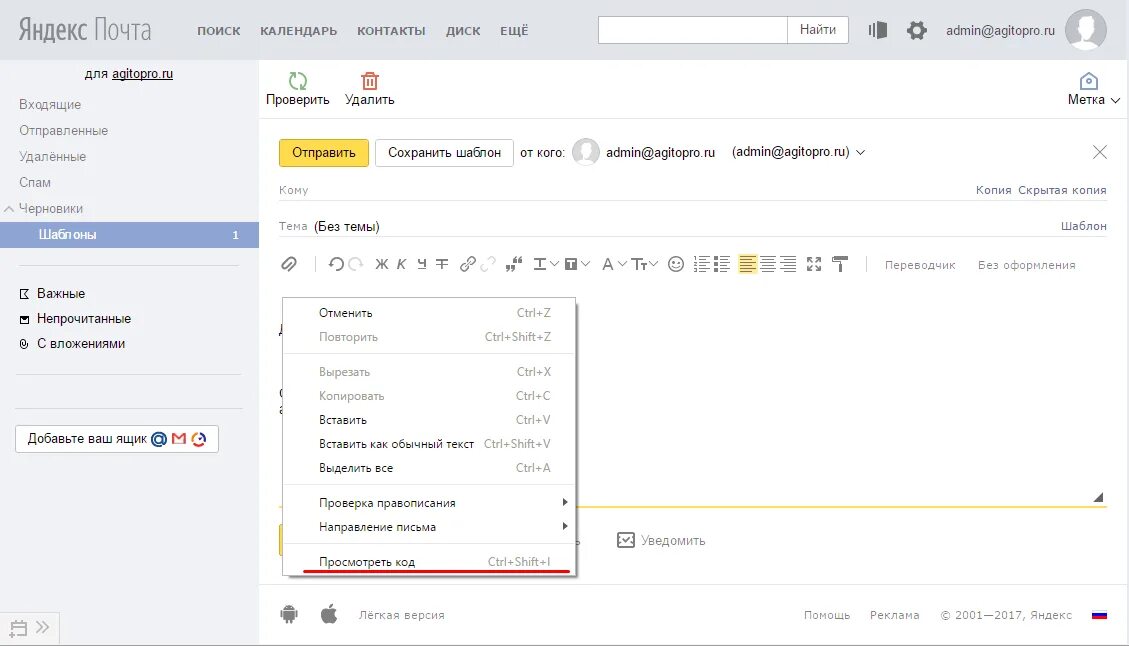Close the compose form
The width and height of the screenshot is (1129, 646).
(x=1099, y=152)
